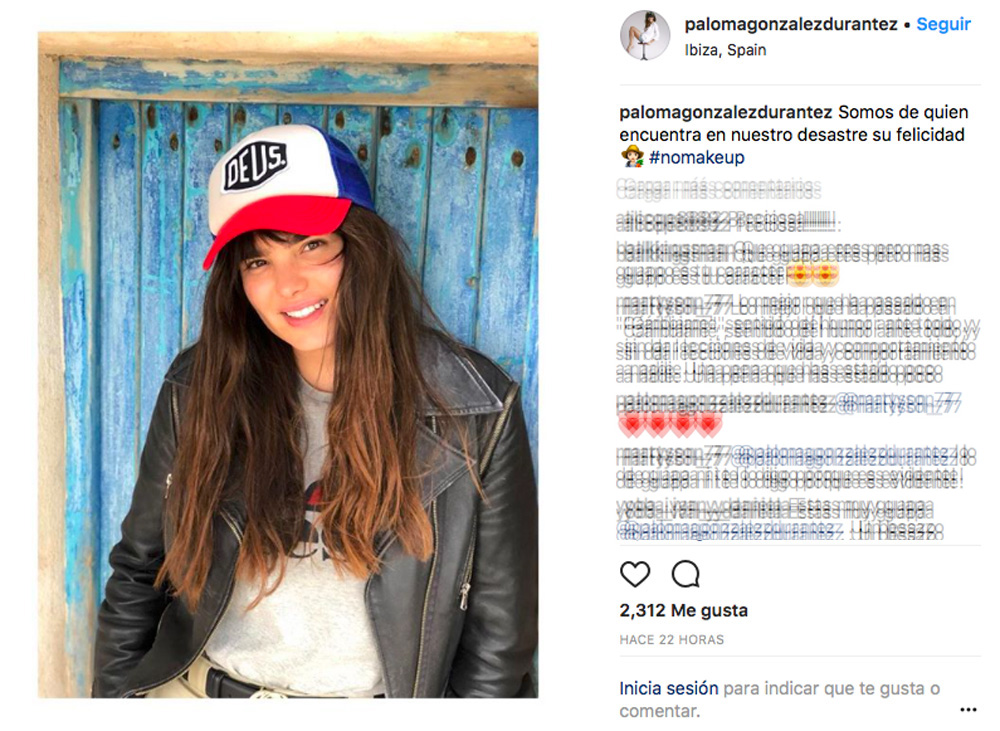Click the username beside the post caption
The image size is (1000, 731).
tap(726, 112)
